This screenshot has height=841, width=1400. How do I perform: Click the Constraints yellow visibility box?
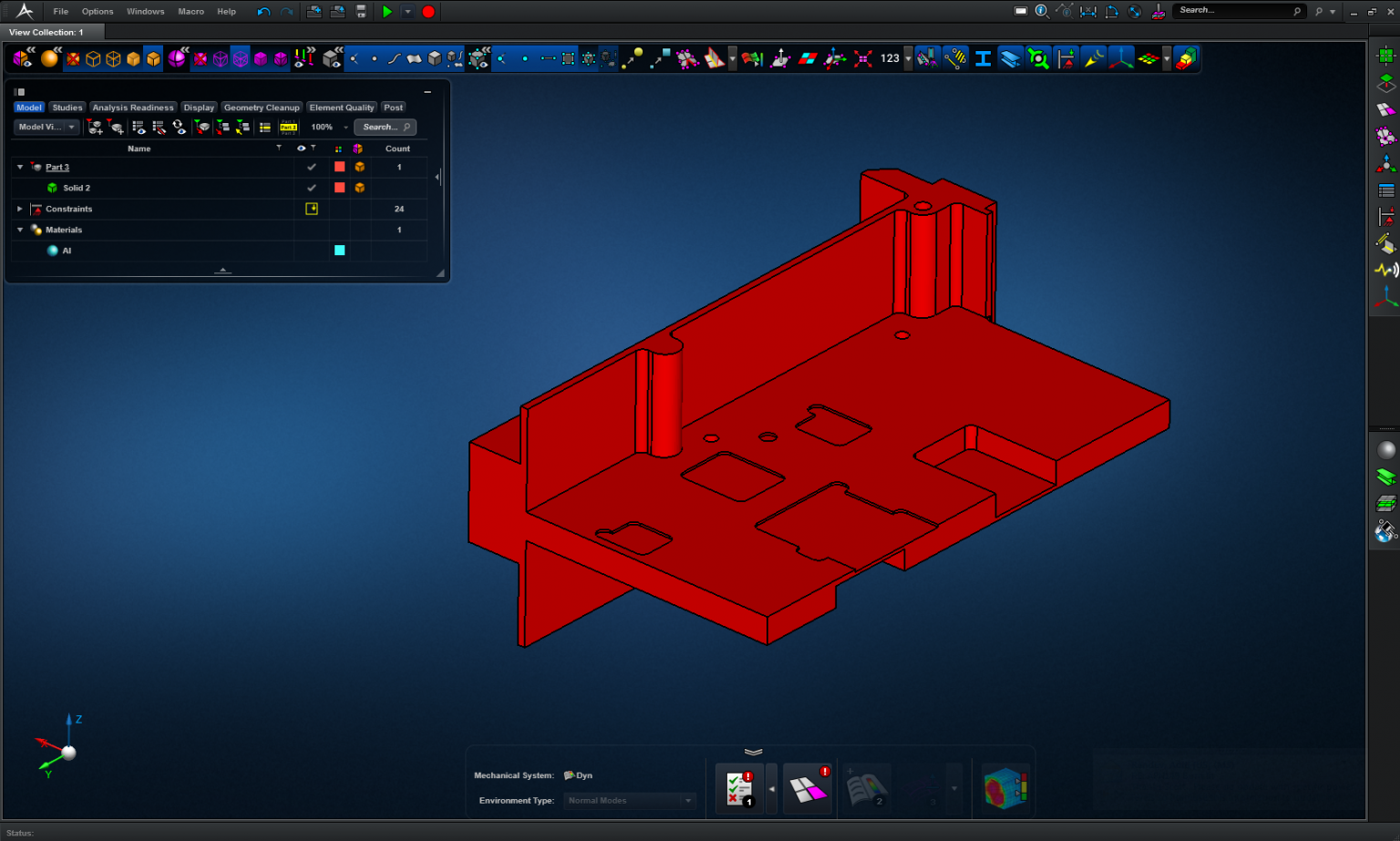tap(311, 209)
